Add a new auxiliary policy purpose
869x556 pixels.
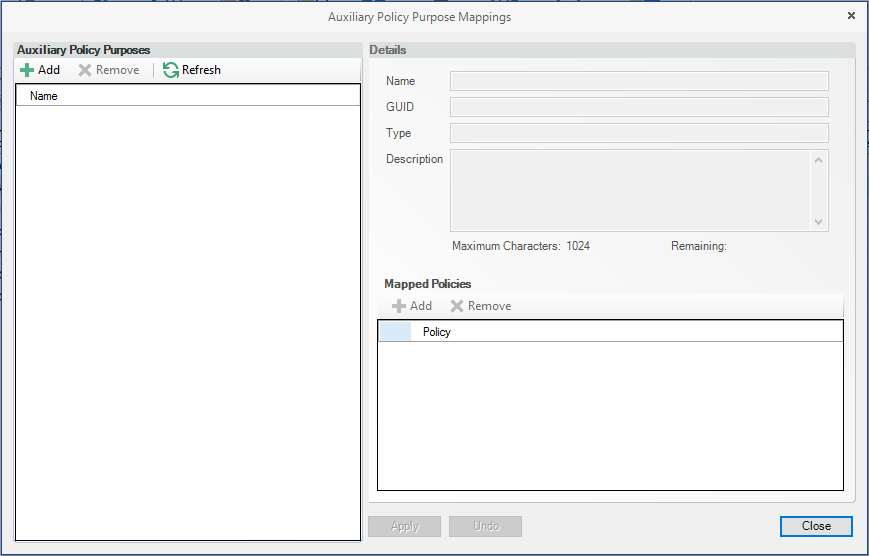tap(40, 70)
